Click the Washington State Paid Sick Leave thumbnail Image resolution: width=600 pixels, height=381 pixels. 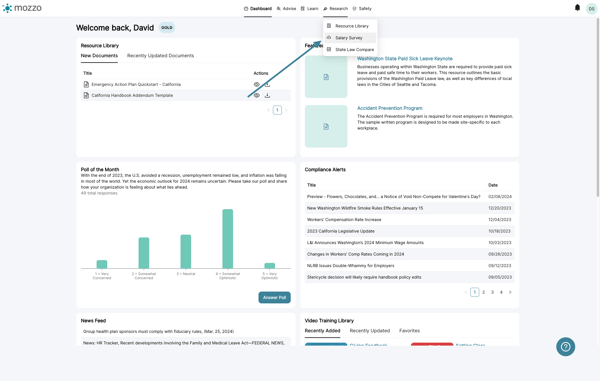(326, 77)
